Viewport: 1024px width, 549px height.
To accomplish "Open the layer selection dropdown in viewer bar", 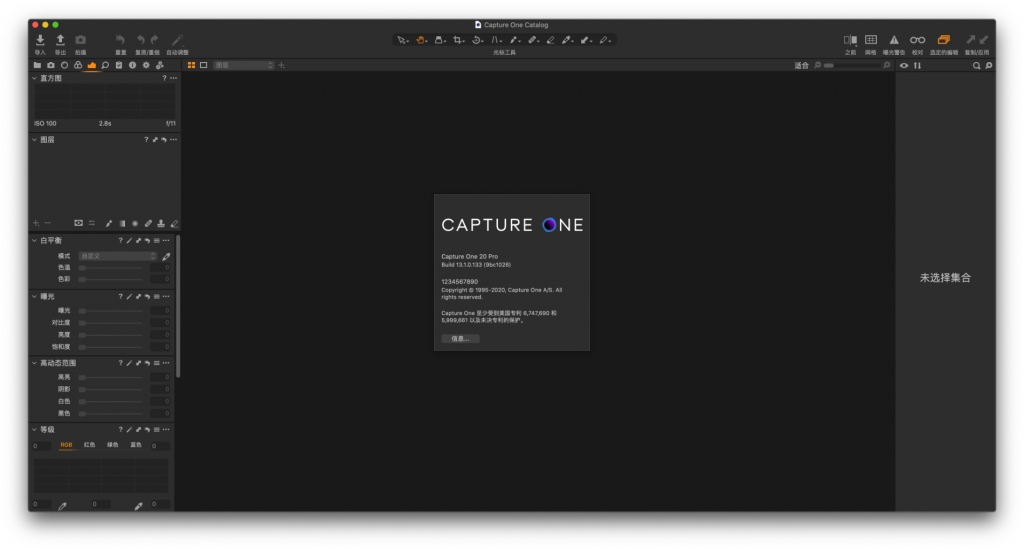I will (x=244, y=65).
